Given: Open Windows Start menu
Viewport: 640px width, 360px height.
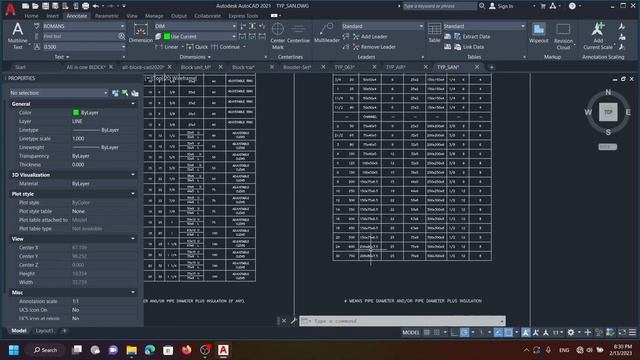Looking at the screenshot, I should [13, 350].
